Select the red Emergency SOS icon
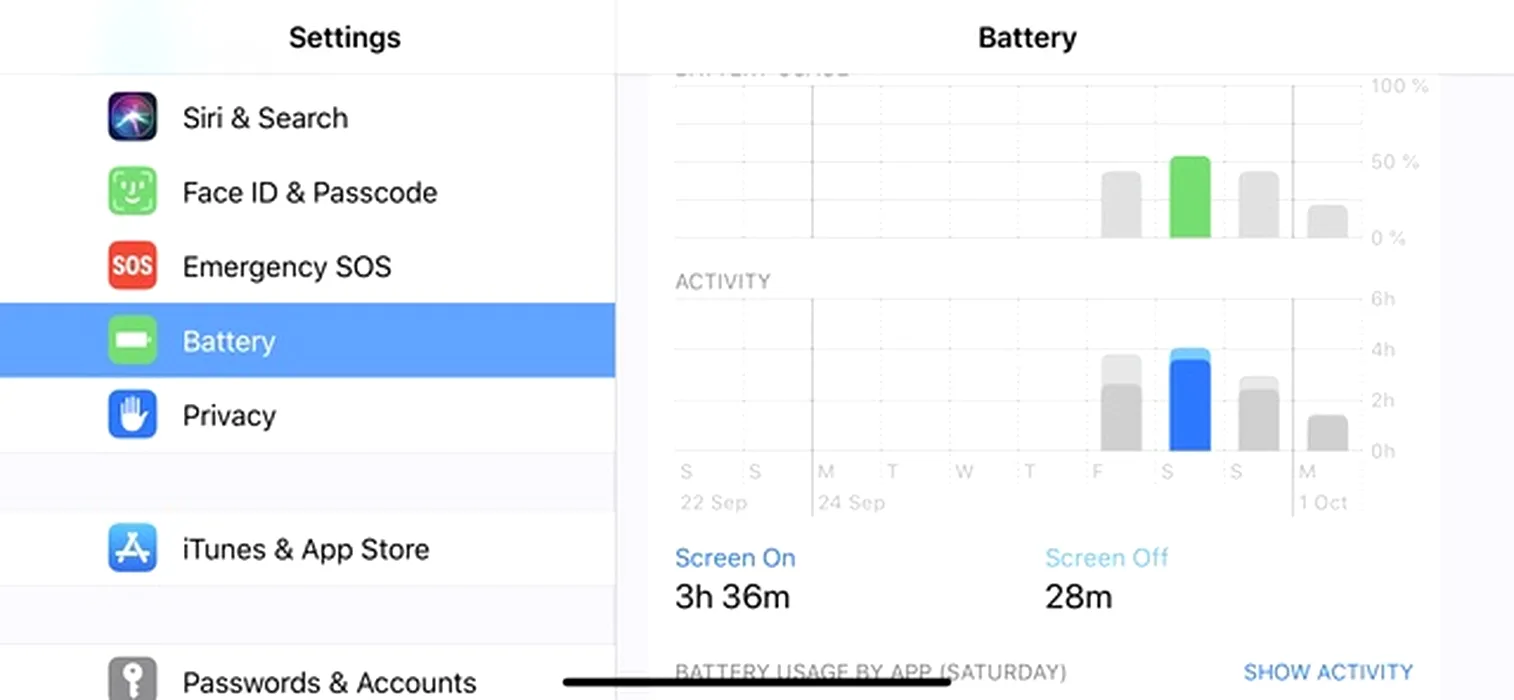The width and height of the screenshot is (1514, 700). click(x=132, y=266)
